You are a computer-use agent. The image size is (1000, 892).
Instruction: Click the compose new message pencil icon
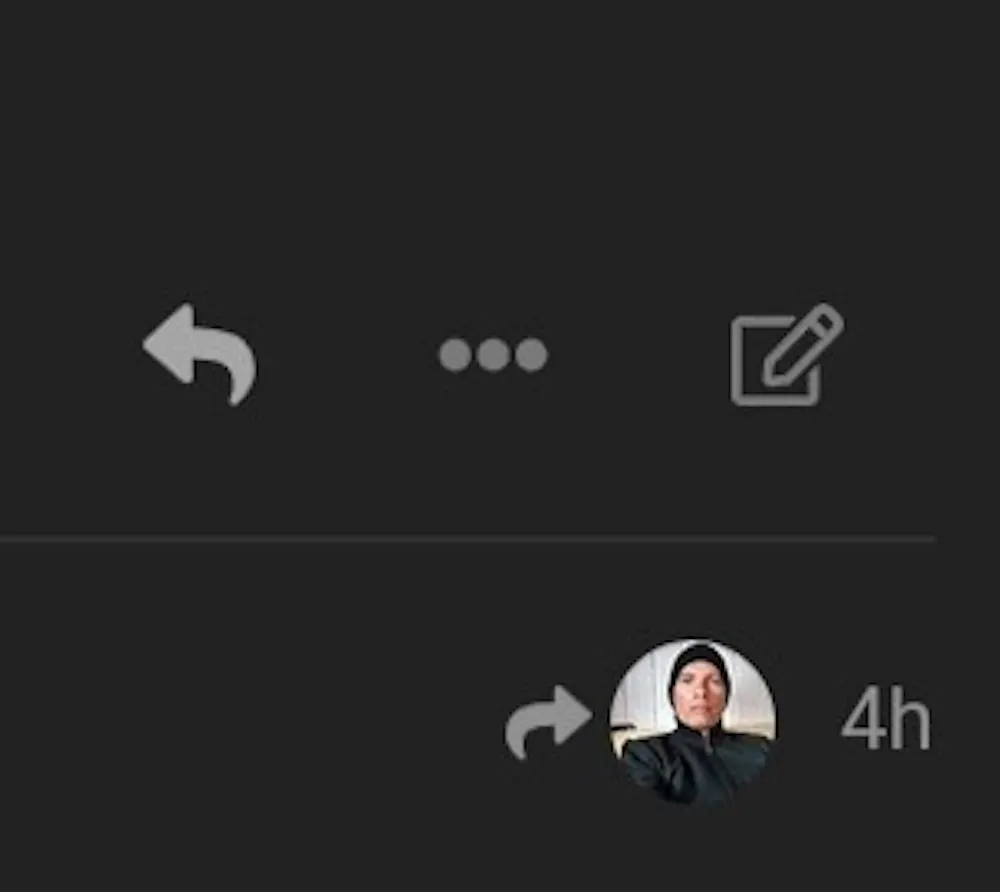(787, 355)
